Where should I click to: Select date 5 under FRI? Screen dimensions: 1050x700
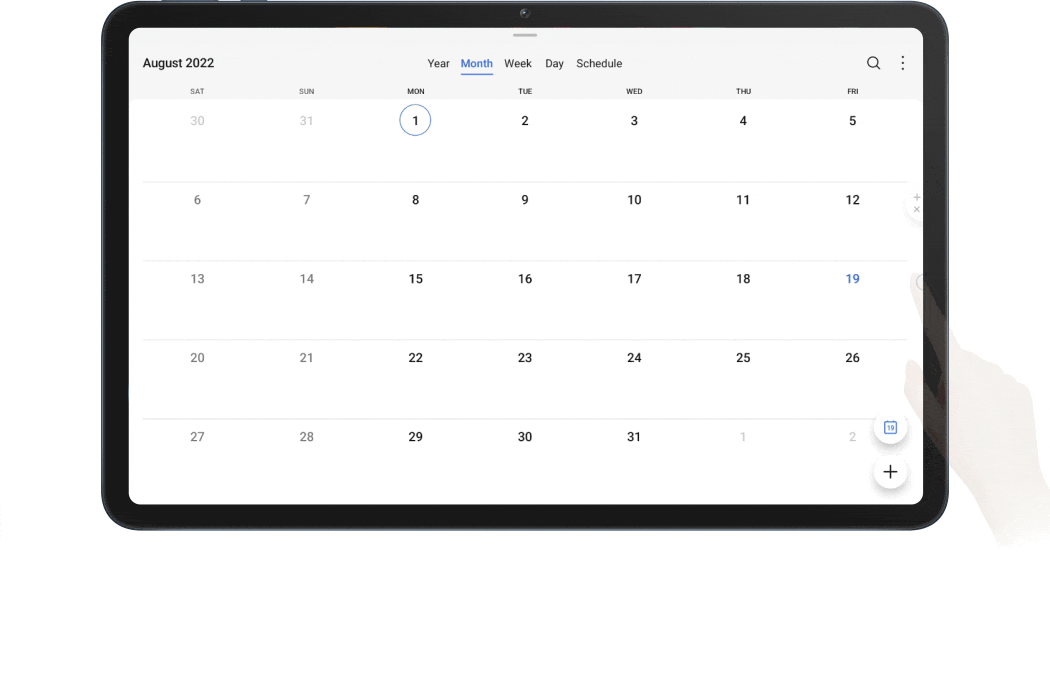(x=852, y=121)
